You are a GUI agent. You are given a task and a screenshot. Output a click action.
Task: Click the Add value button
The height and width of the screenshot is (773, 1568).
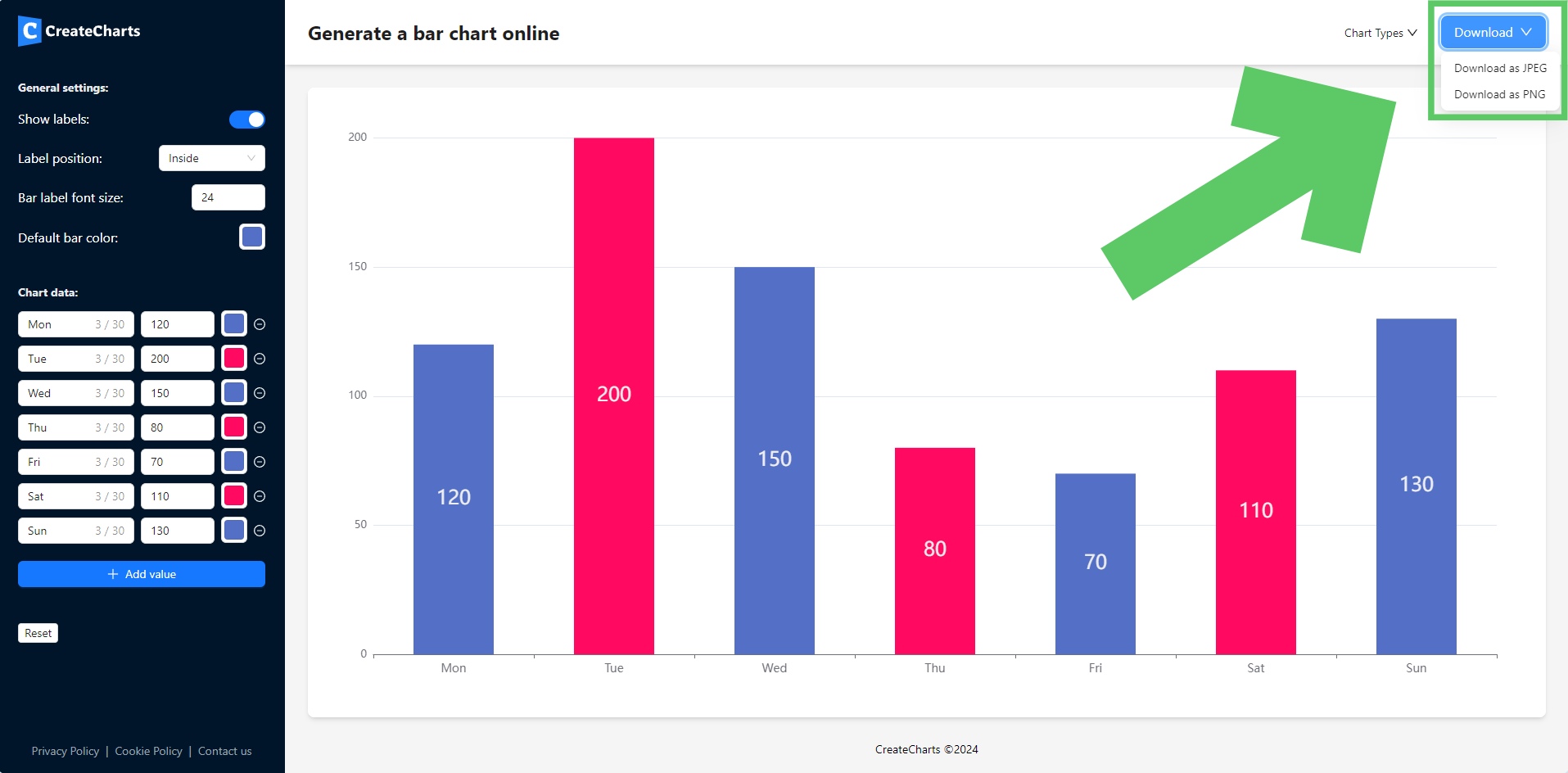click(141, 574)
